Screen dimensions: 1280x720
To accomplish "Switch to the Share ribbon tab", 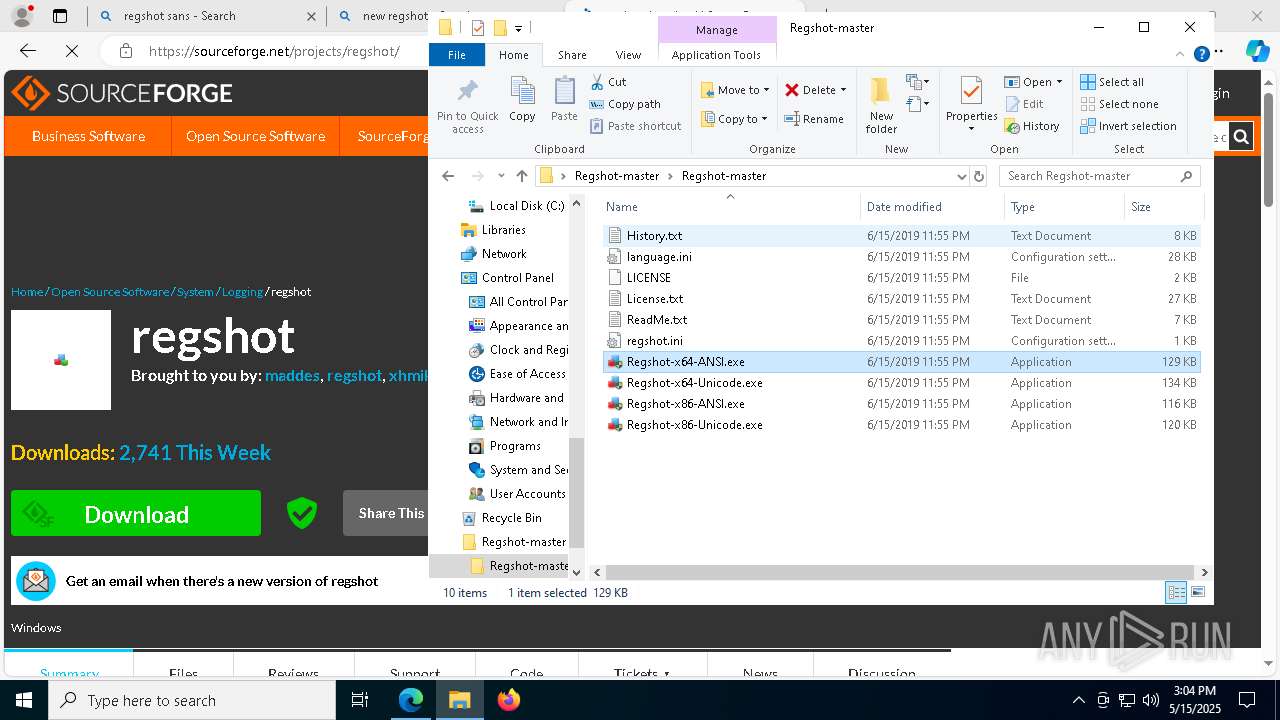I will click(572, 55).
